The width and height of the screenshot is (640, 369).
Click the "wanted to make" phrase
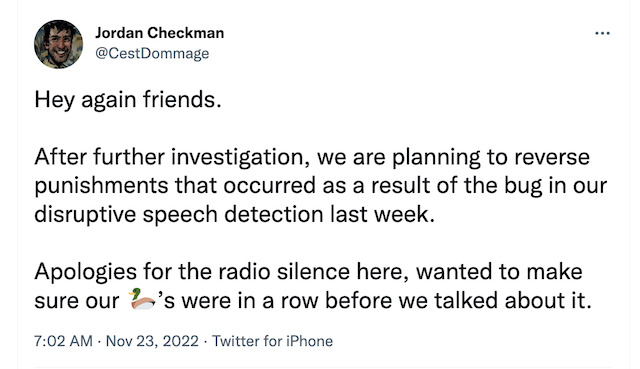click(499, 272)
